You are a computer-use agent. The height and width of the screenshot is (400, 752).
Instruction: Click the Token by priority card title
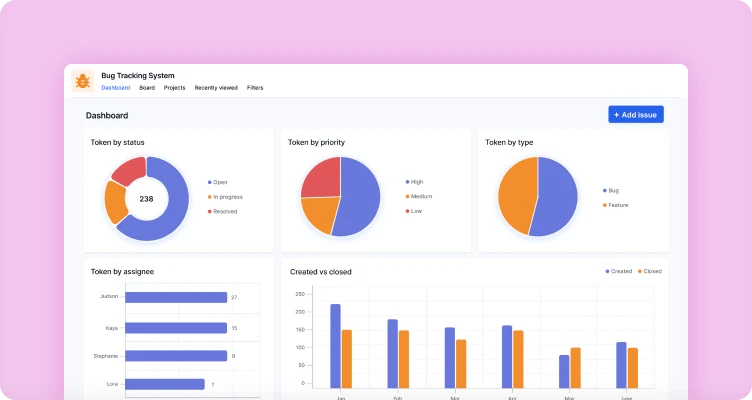(316, 142)
